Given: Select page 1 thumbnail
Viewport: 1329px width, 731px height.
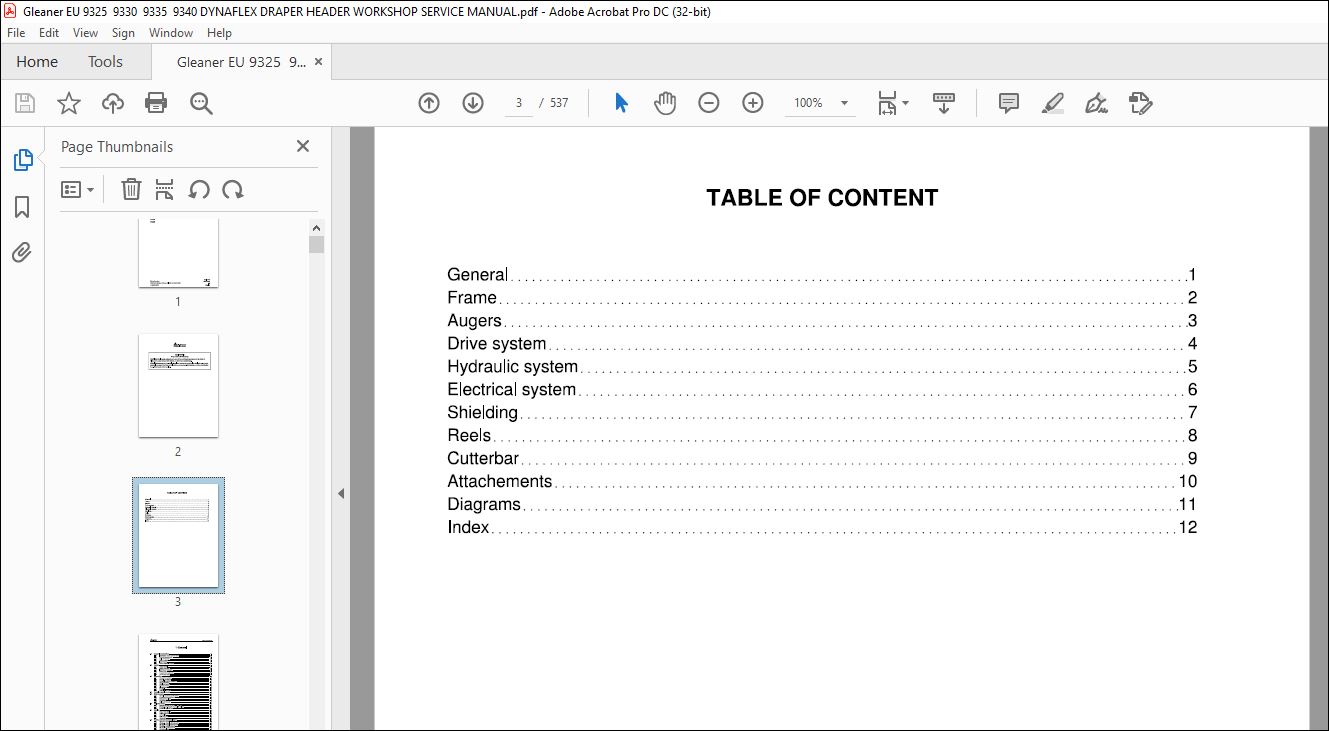Looking at the screenshot, I should 178,253.
